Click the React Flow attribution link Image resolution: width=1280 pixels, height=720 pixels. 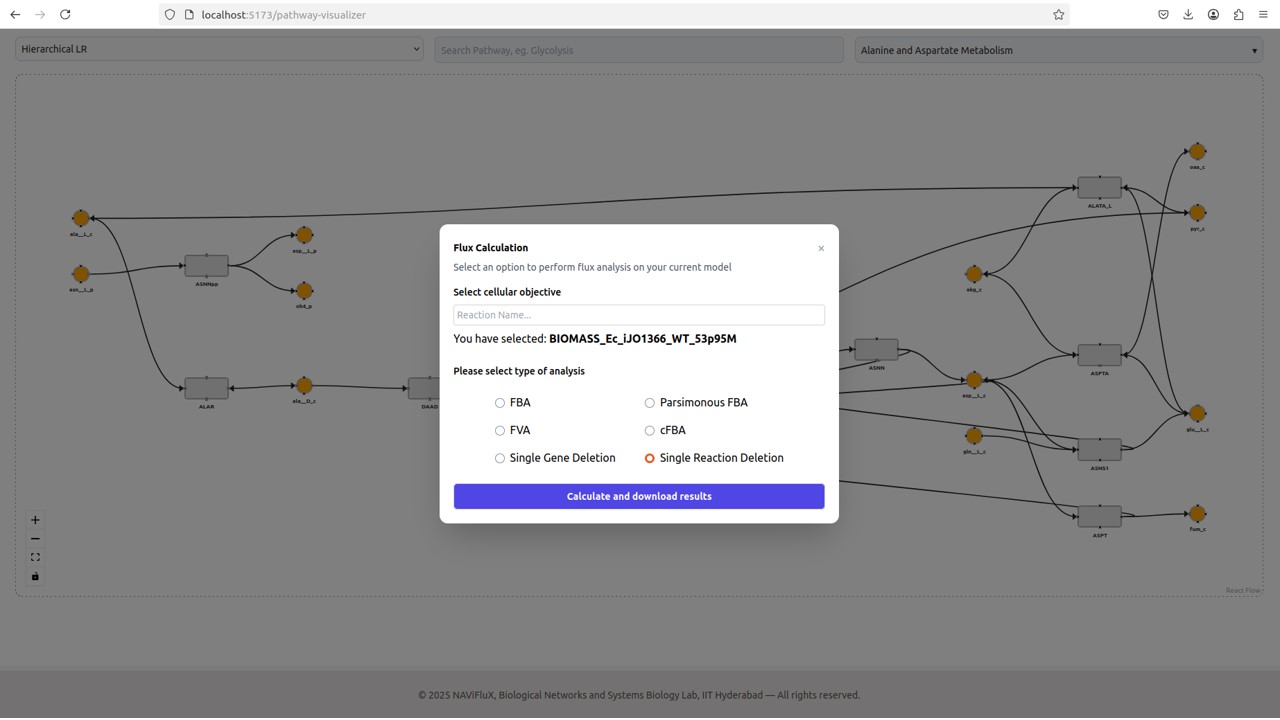(1243, 591)
